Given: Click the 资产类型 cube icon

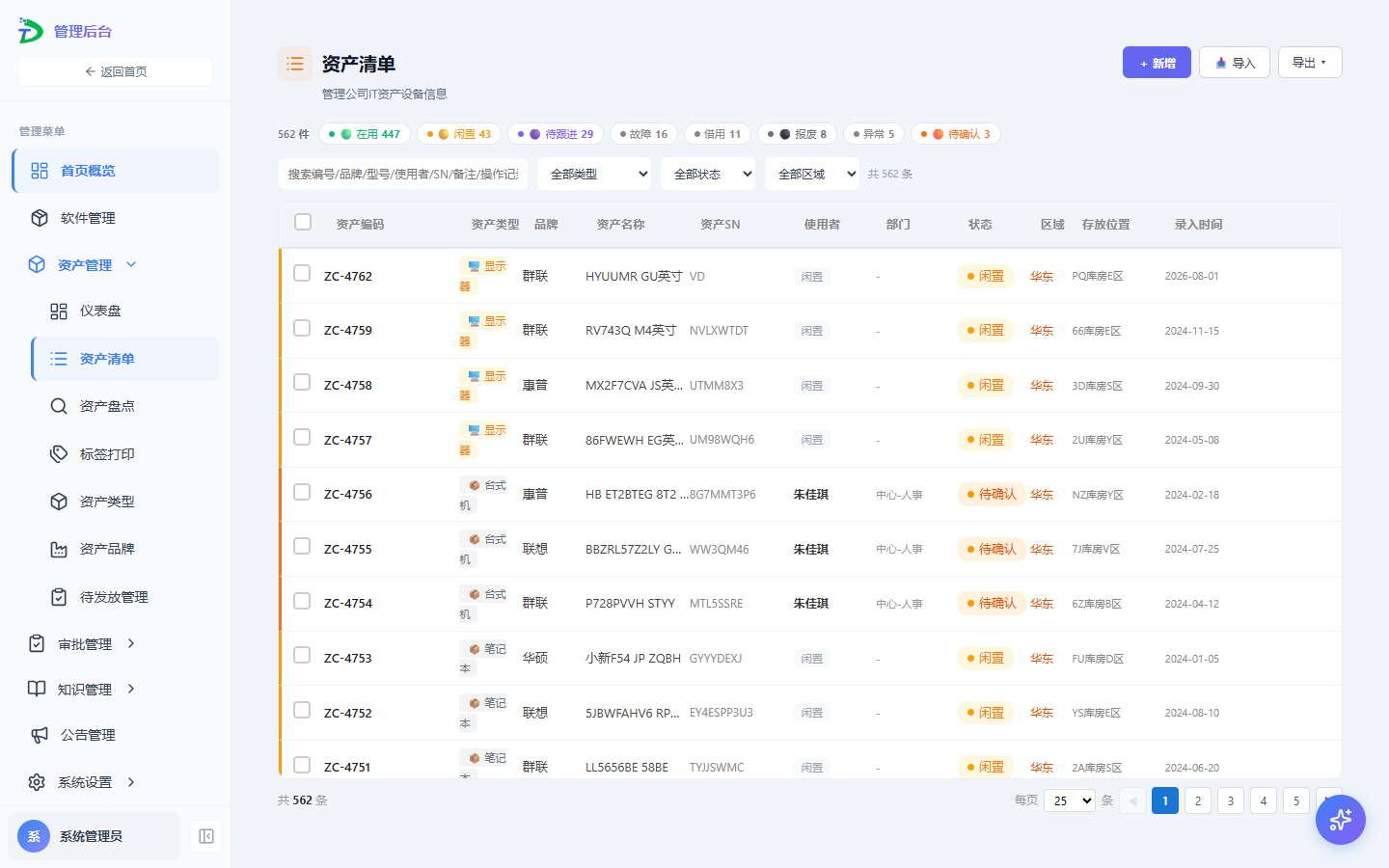Looking at the screenshot, I should coord(59,502).
